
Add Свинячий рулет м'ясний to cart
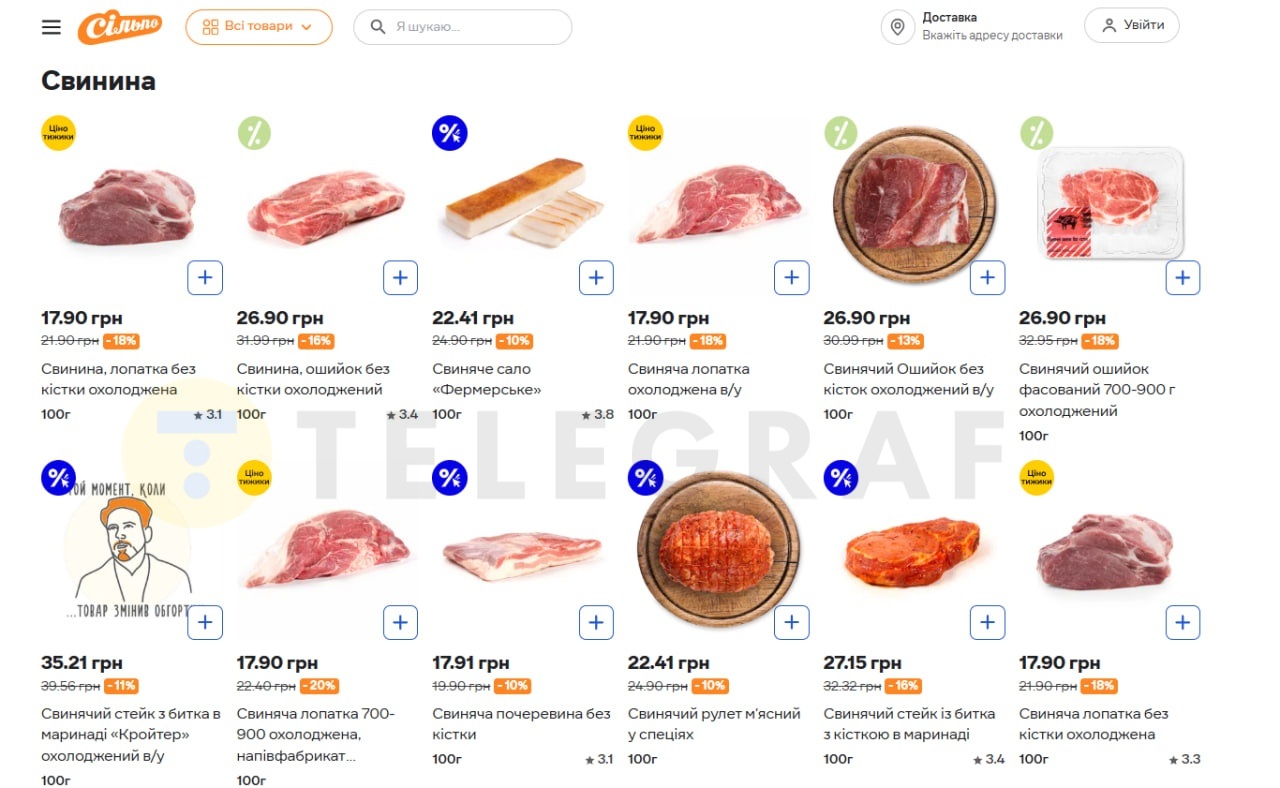click(x=791, y=622)
